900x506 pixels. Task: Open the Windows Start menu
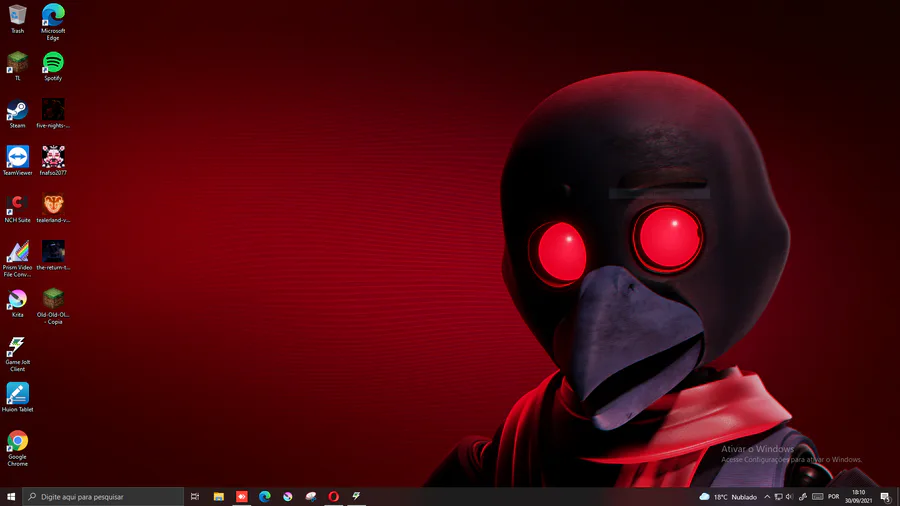(11, 496)
